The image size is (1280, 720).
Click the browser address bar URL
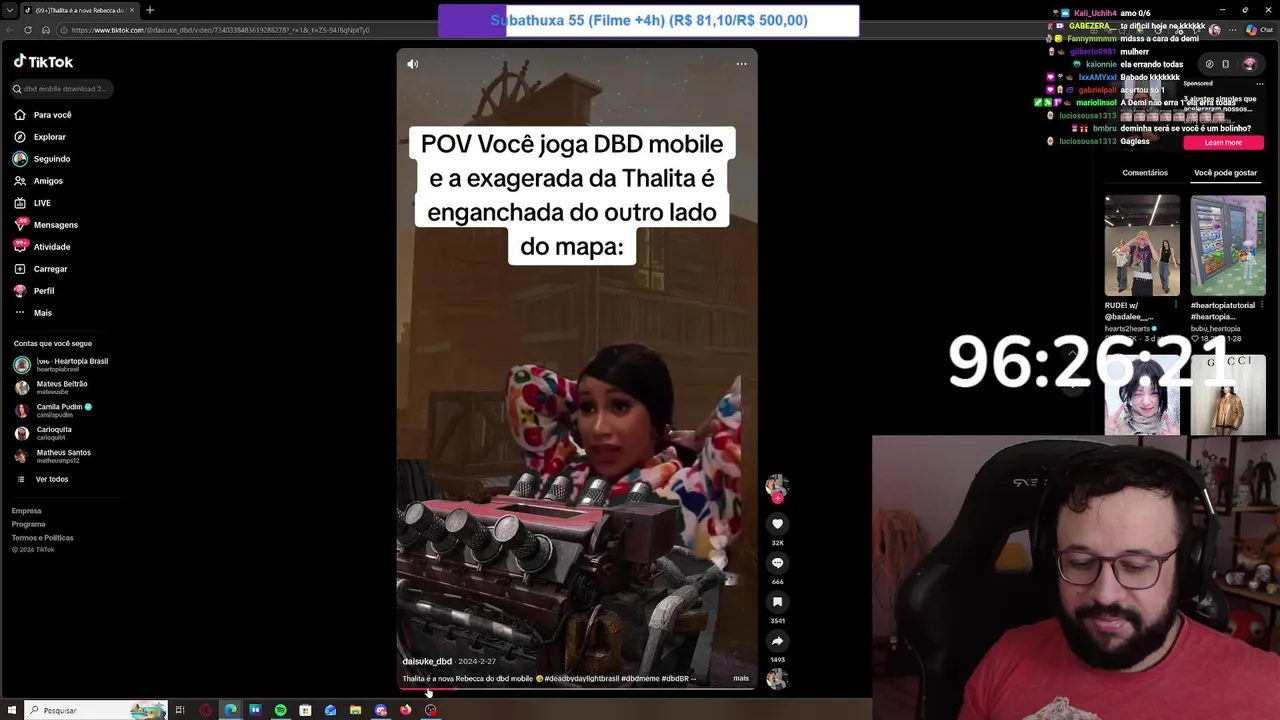220,30
